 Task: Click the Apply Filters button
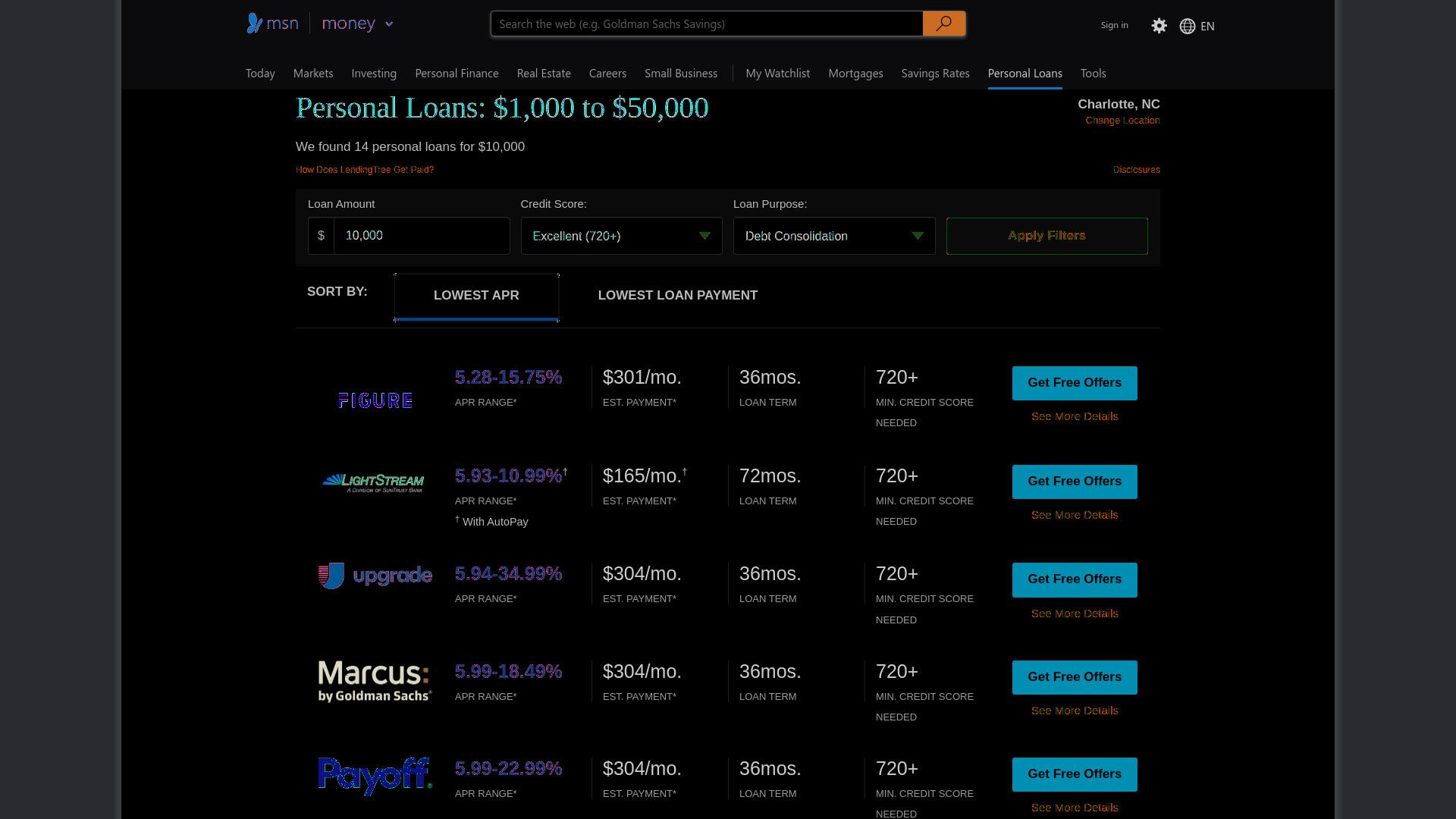click(1046, 236)
